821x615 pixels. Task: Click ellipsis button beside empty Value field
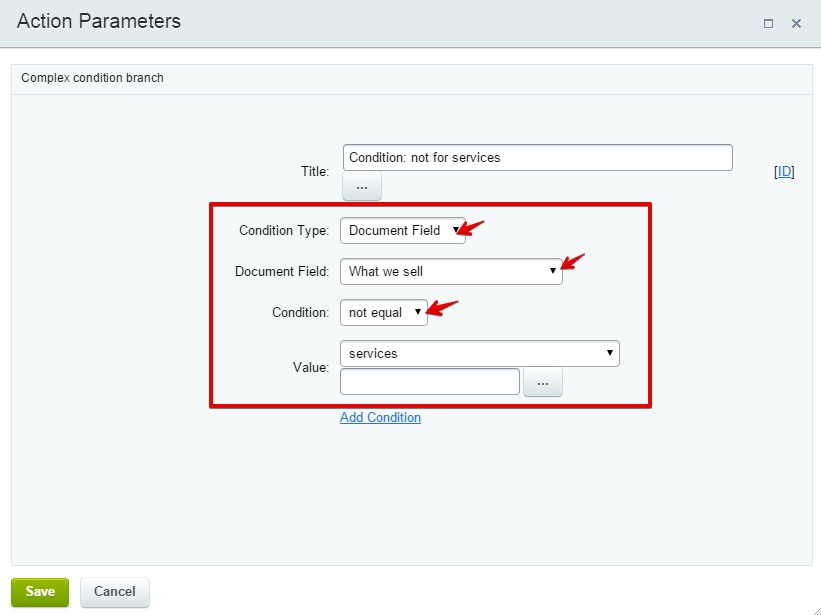pyautogui.click(x=543, y=383)
